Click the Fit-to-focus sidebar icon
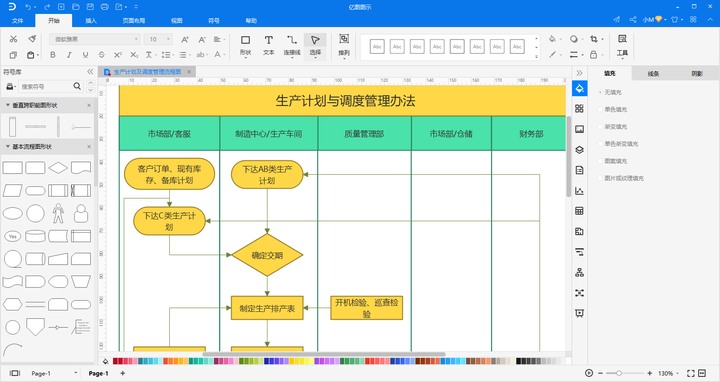720x382 pixels. pos(579,293)
